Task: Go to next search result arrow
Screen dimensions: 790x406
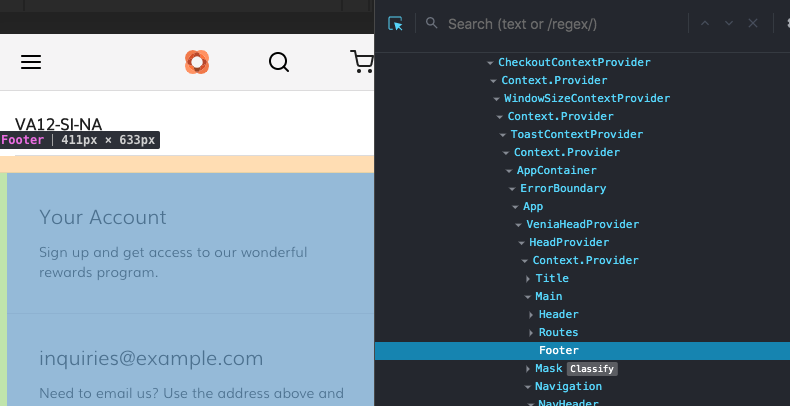Action: (729, 24)
